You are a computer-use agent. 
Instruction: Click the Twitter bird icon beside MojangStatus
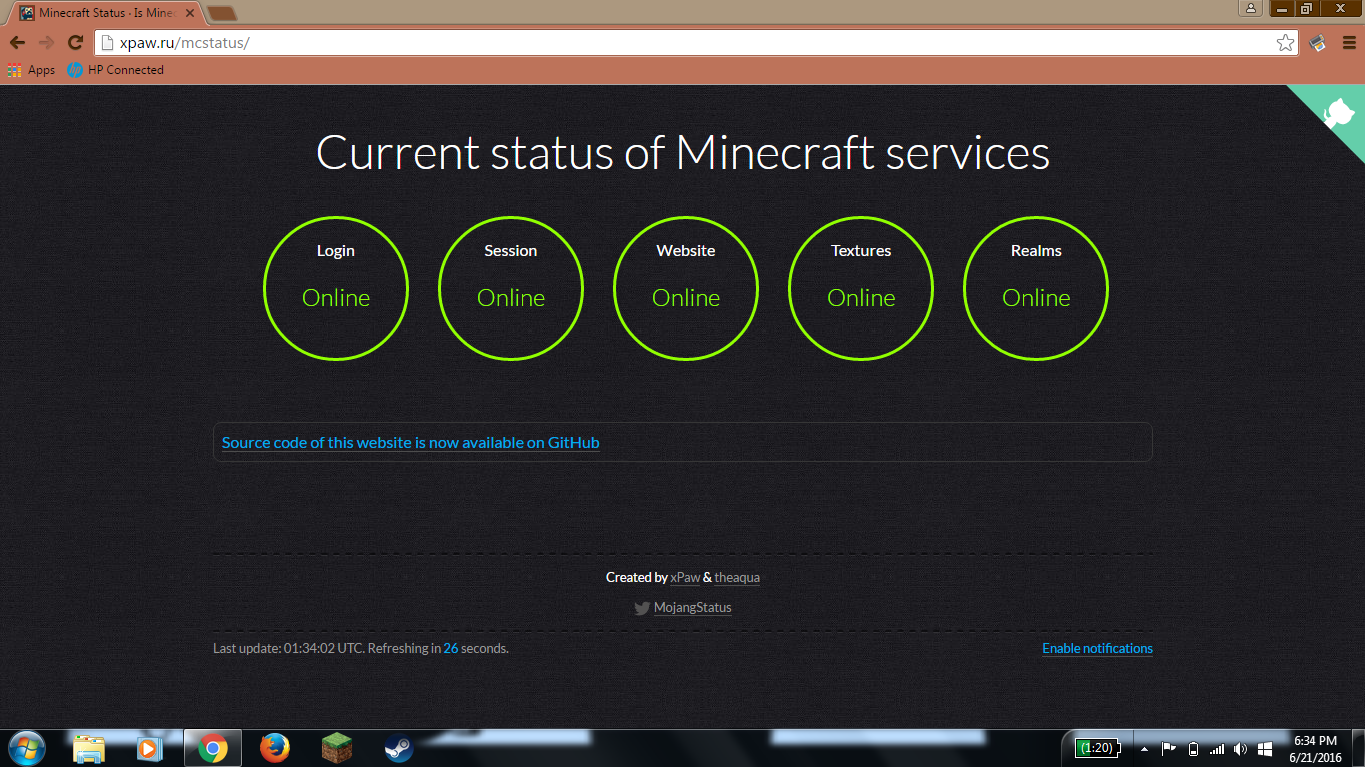(x=642, y=608)
